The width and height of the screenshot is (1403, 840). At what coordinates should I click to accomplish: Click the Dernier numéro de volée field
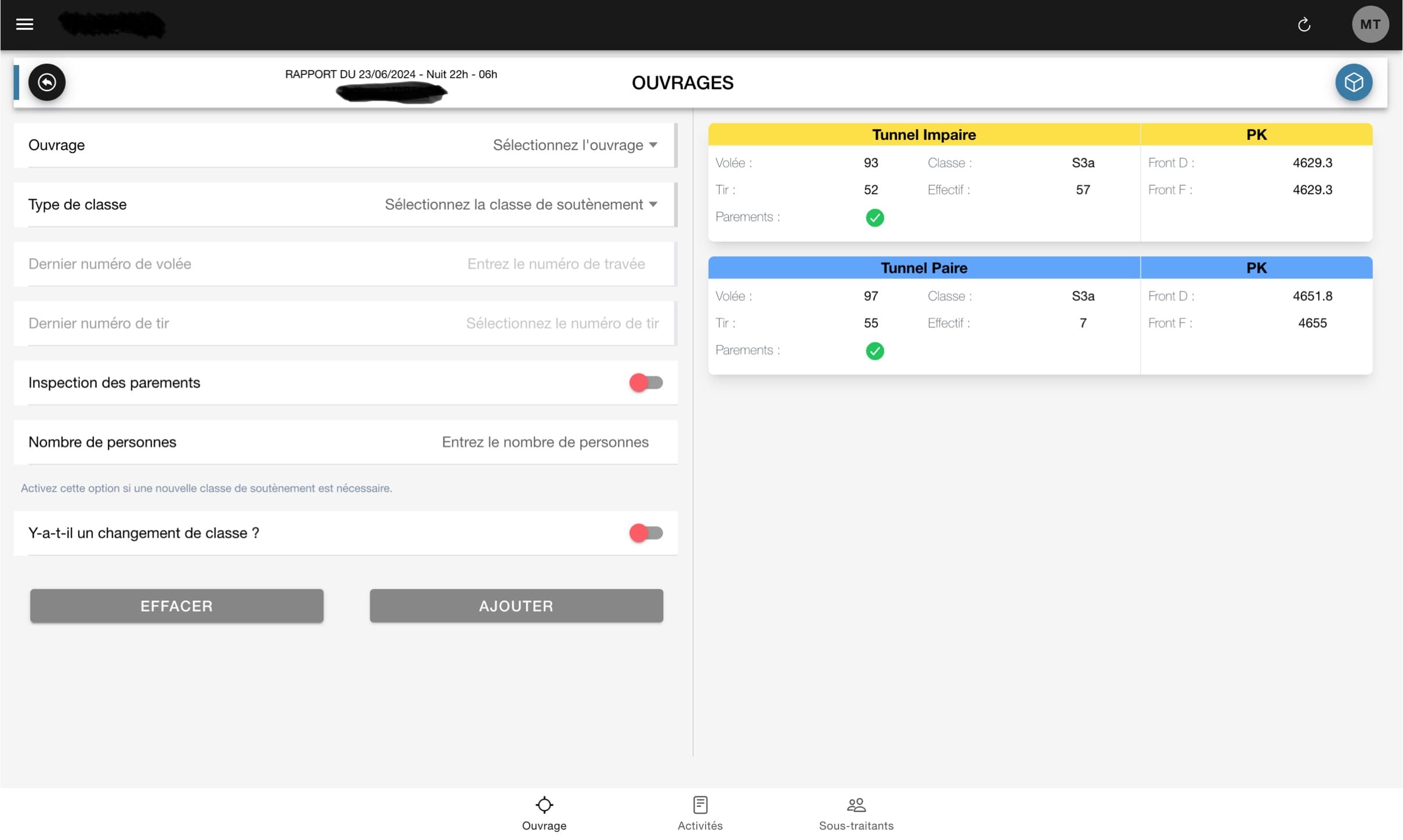[x=555, y=265]
